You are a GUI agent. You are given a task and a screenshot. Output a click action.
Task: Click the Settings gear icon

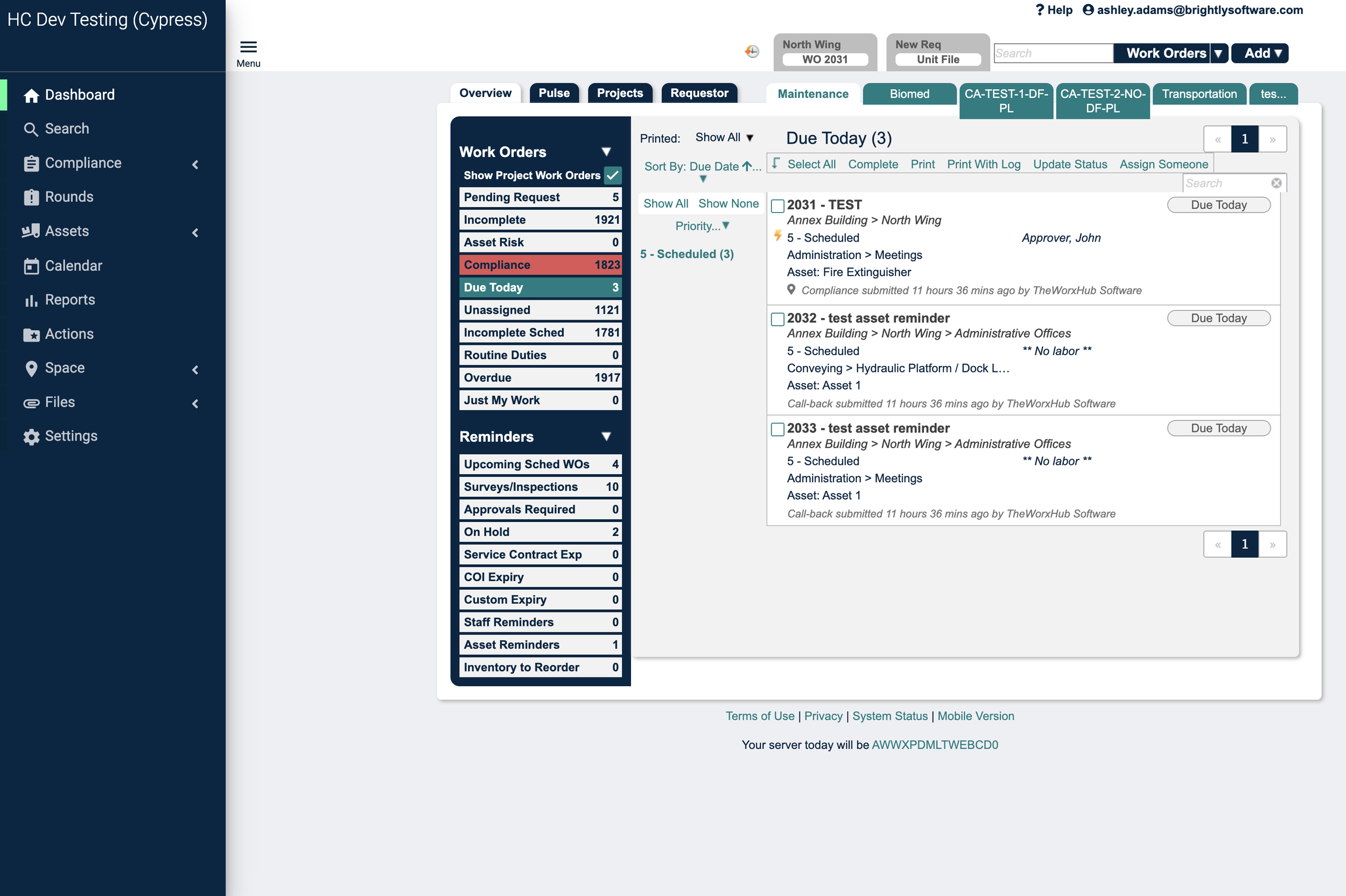click(x=31, y=436)
